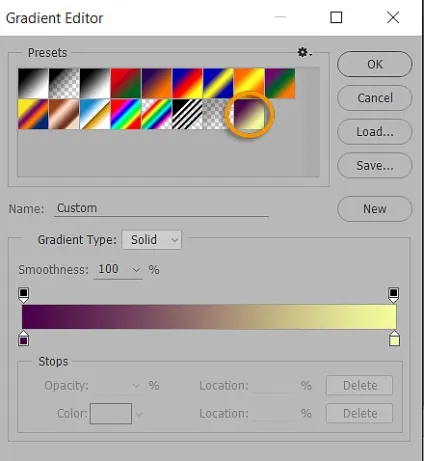Open the Gradient Type Solid dropdown
This screenshot has width=424, height=461.
[152, 240]
